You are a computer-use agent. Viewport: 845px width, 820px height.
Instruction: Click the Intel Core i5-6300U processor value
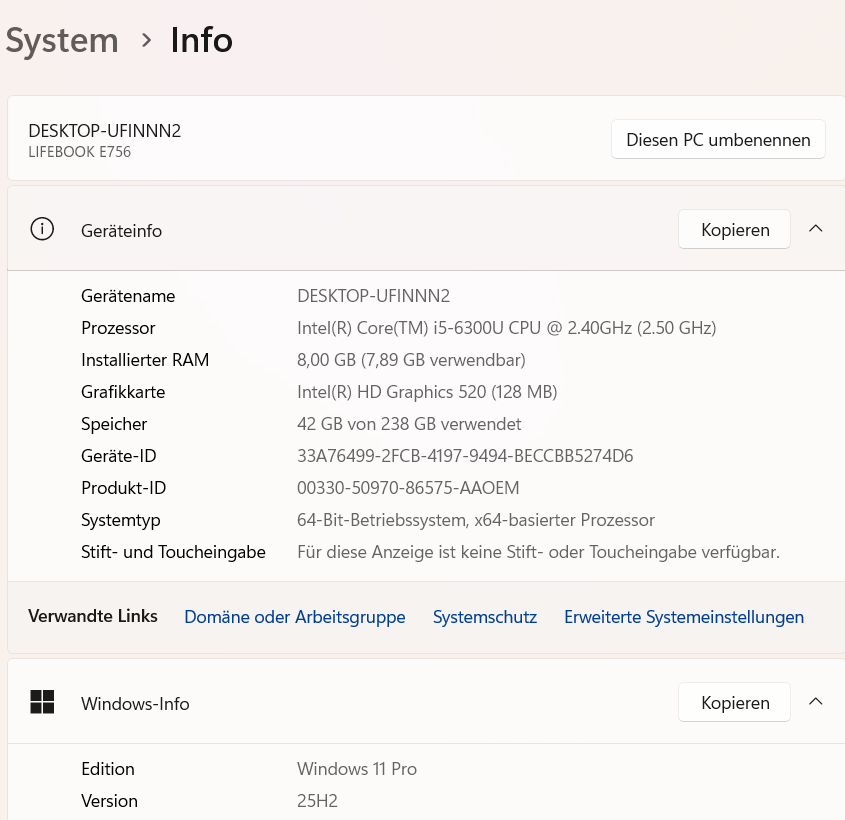tap(507, 328)
